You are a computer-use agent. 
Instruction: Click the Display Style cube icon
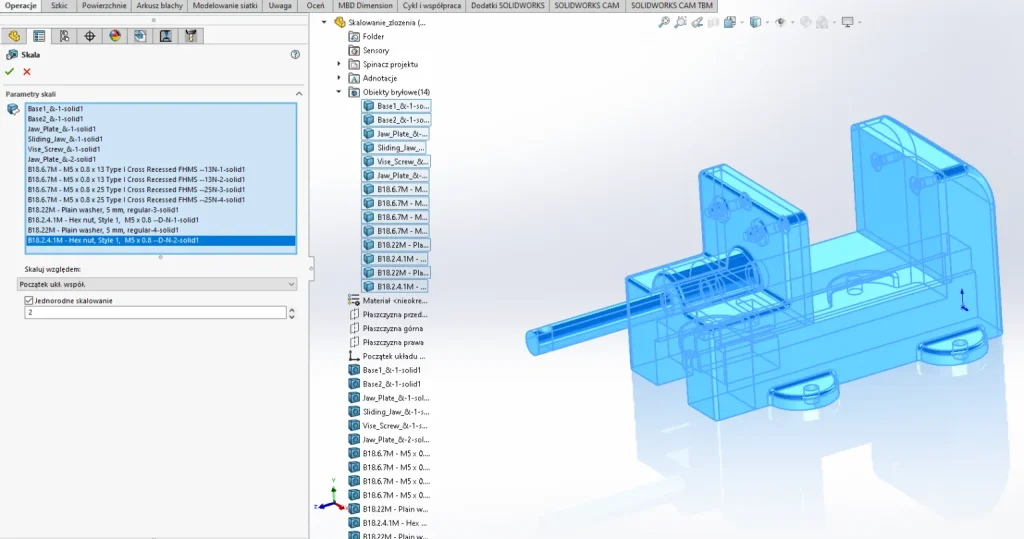point(756,22)
